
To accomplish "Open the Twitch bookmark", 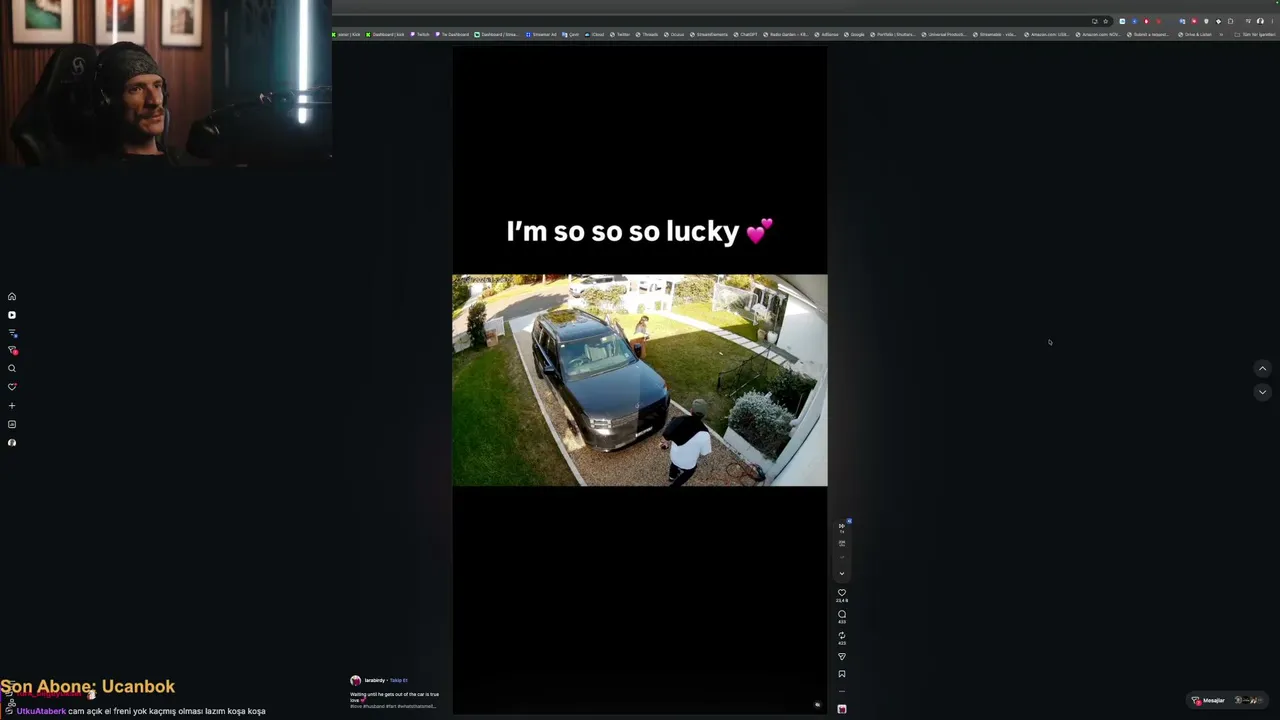I will point(420,34).
